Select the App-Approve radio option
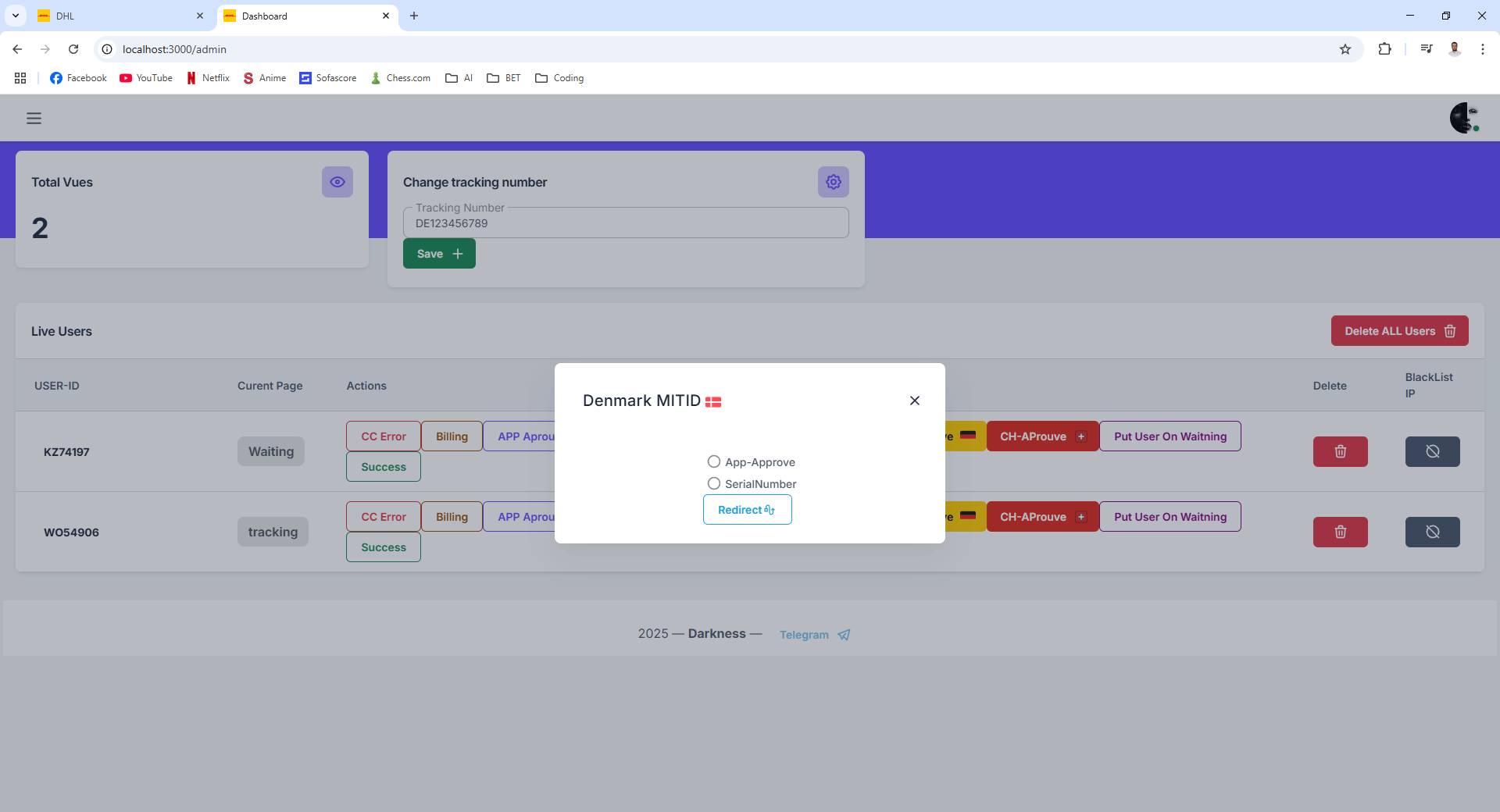Screen dimensions: 1500x812 714,461
